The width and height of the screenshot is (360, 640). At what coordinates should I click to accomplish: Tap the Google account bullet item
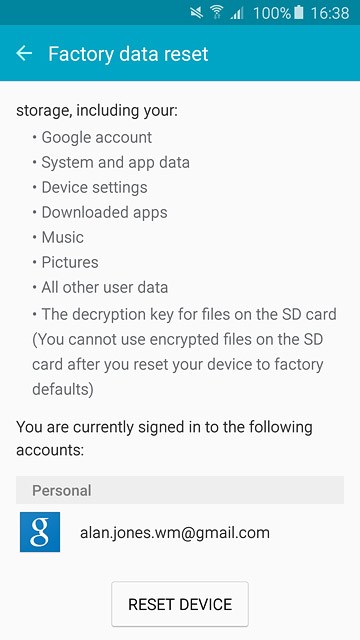coord(92,137)
